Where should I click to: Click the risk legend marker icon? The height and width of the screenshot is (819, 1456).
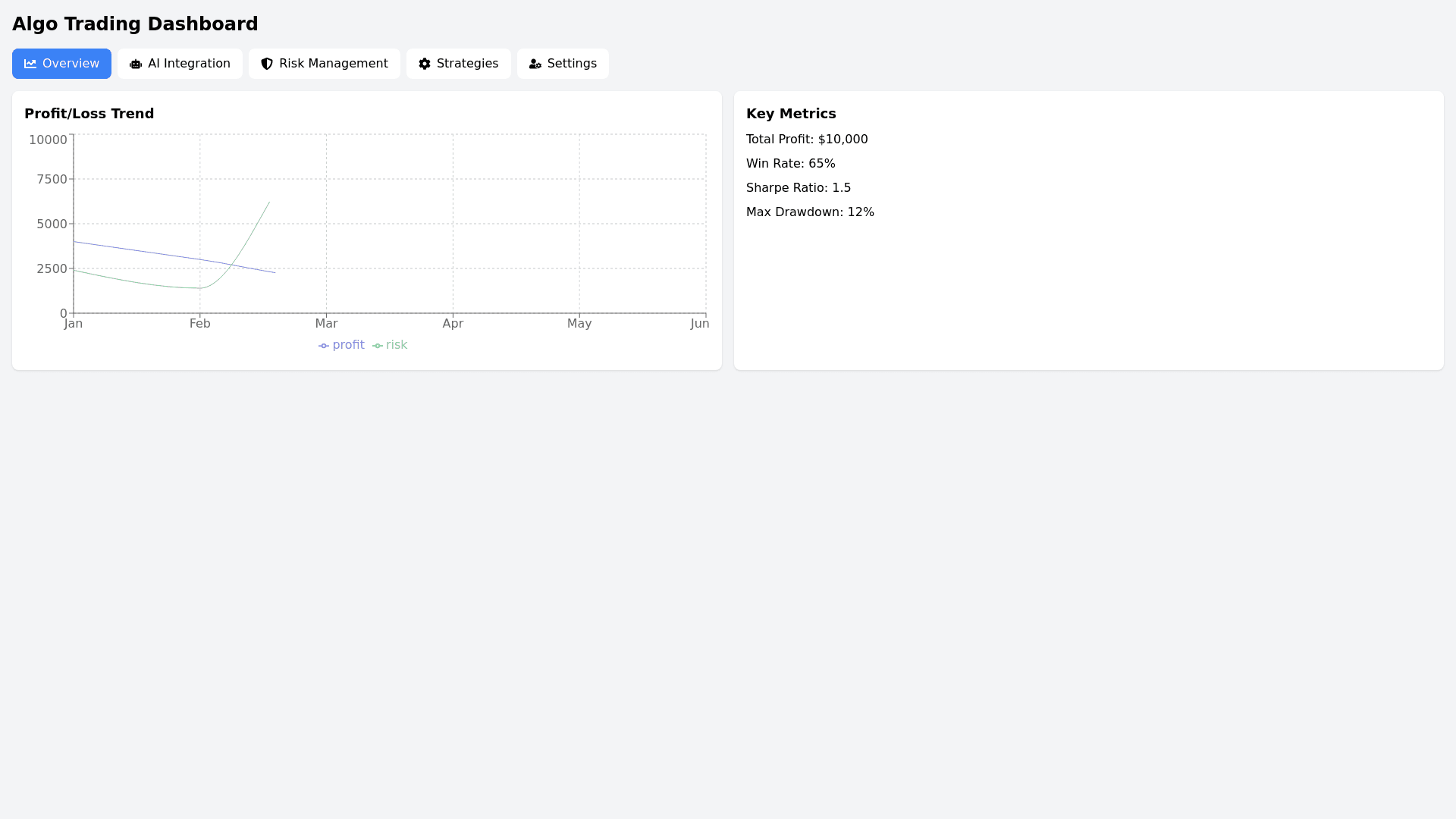click(377, 345)
